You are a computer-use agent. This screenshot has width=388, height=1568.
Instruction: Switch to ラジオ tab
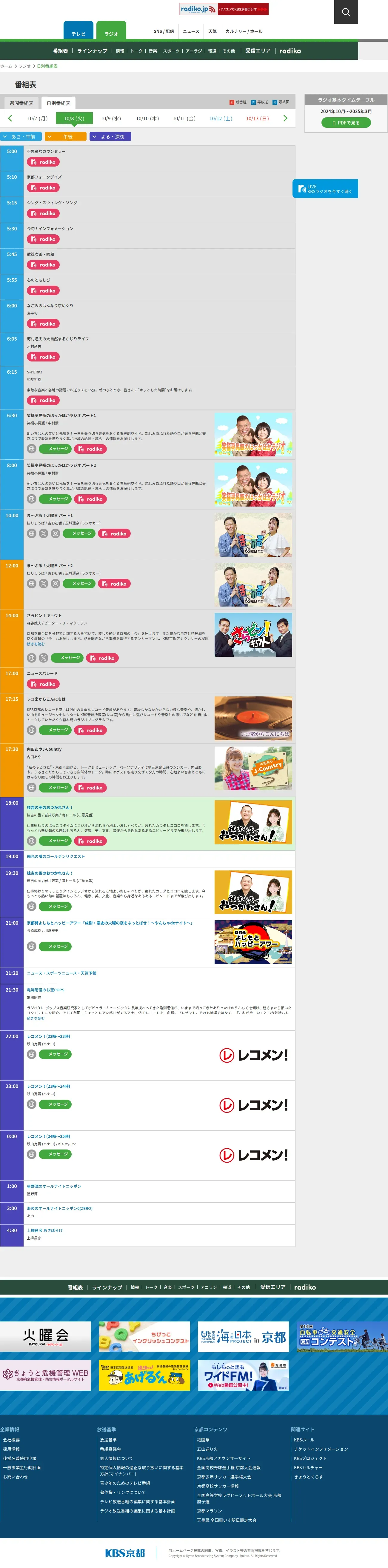[x=111, y=31]
